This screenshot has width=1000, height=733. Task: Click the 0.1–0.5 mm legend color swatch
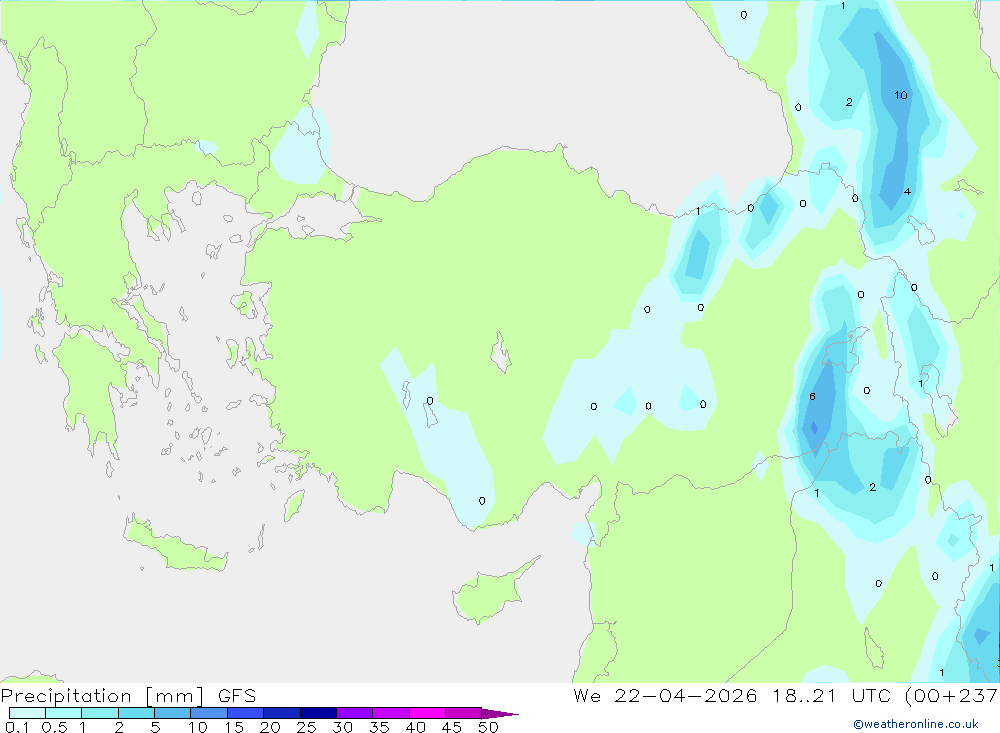(x=27, y=713)
